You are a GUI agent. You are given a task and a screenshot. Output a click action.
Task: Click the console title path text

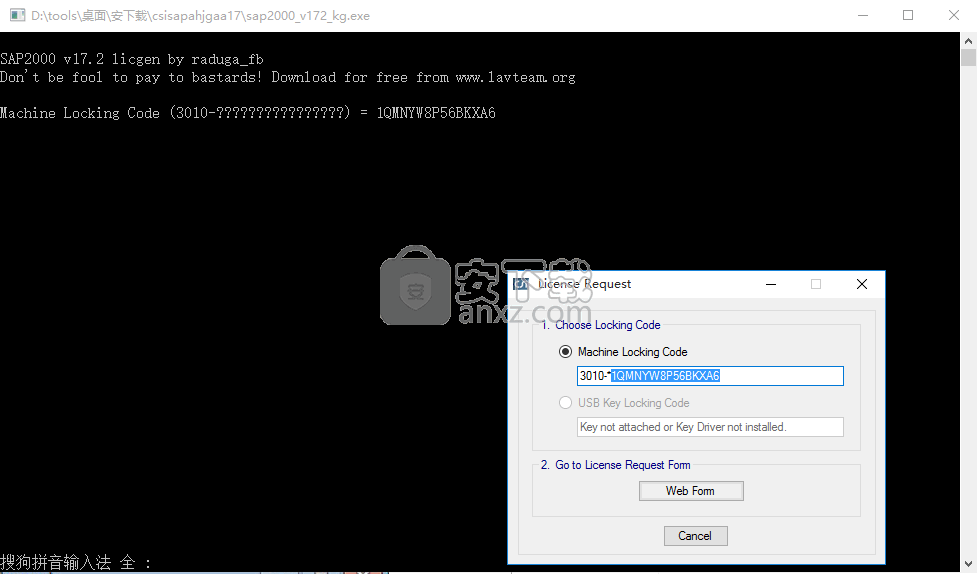point(200,16)
